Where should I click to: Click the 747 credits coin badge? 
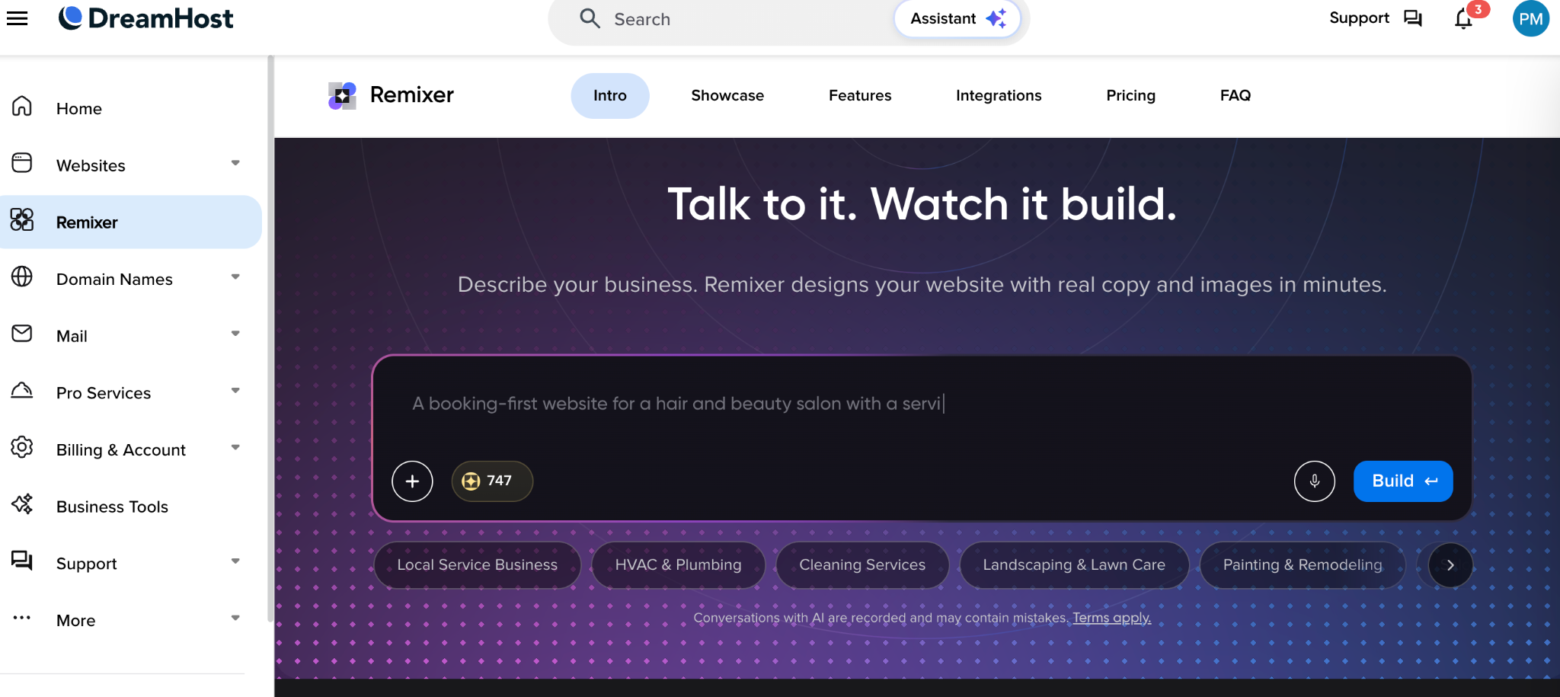pos(492,481)
